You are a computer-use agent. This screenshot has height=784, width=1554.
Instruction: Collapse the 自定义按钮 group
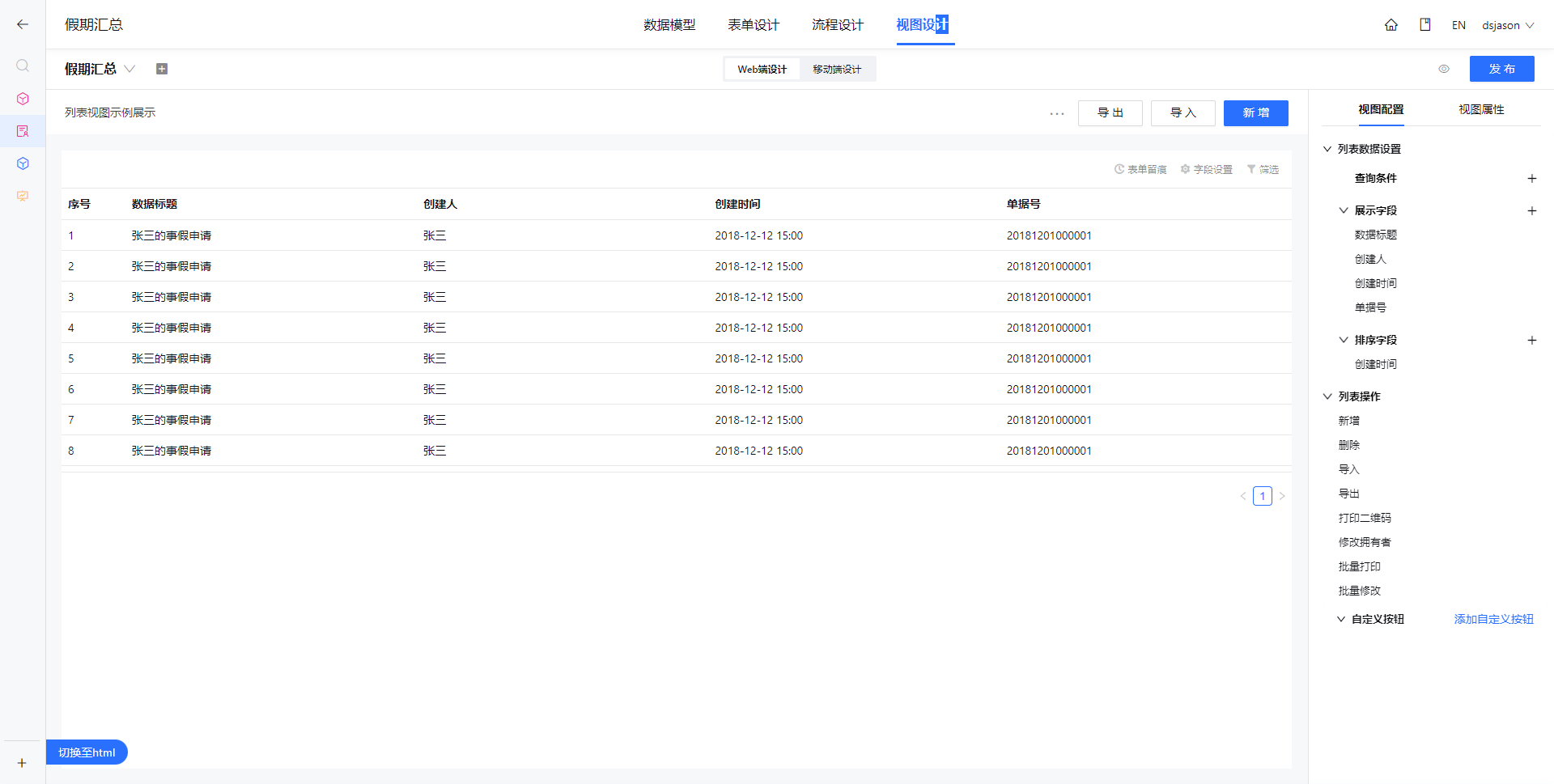[1341, 619]
